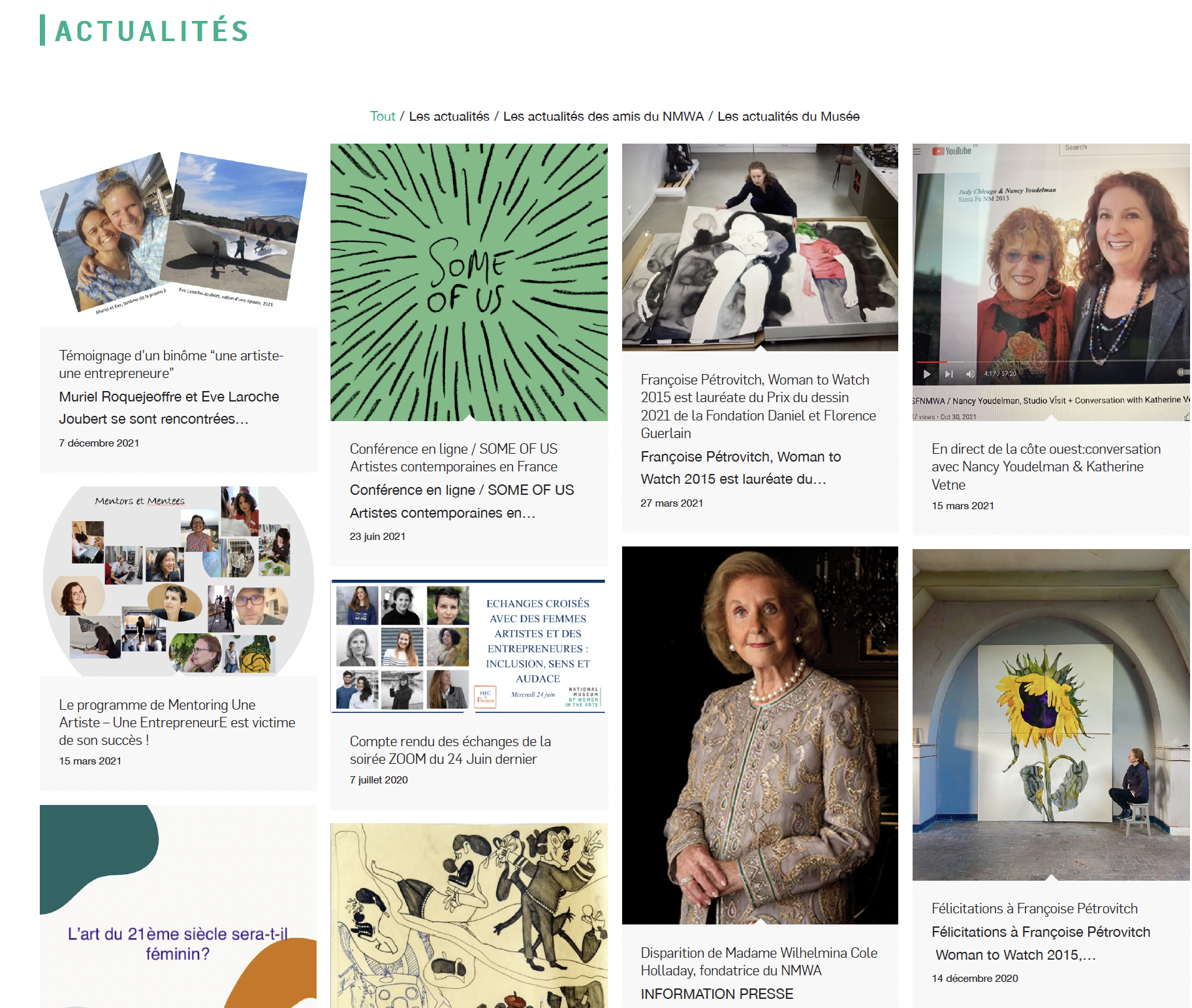The image size is (1192, 1008).
Task: Open Disparition de Madame Wilhelmina Holladay article
Action: pyautogui.click(x=759, y=962)
